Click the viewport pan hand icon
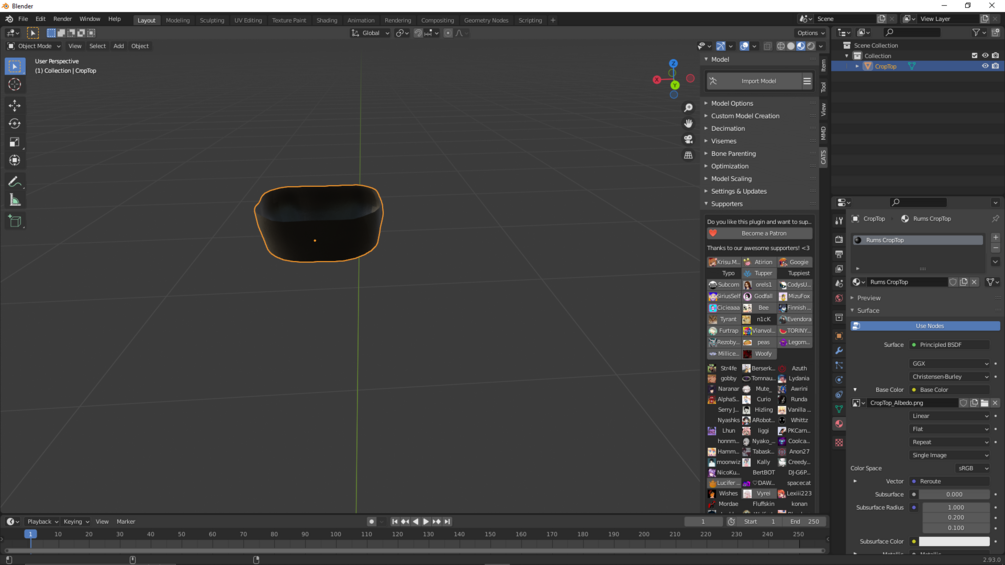 coord(688,124)
